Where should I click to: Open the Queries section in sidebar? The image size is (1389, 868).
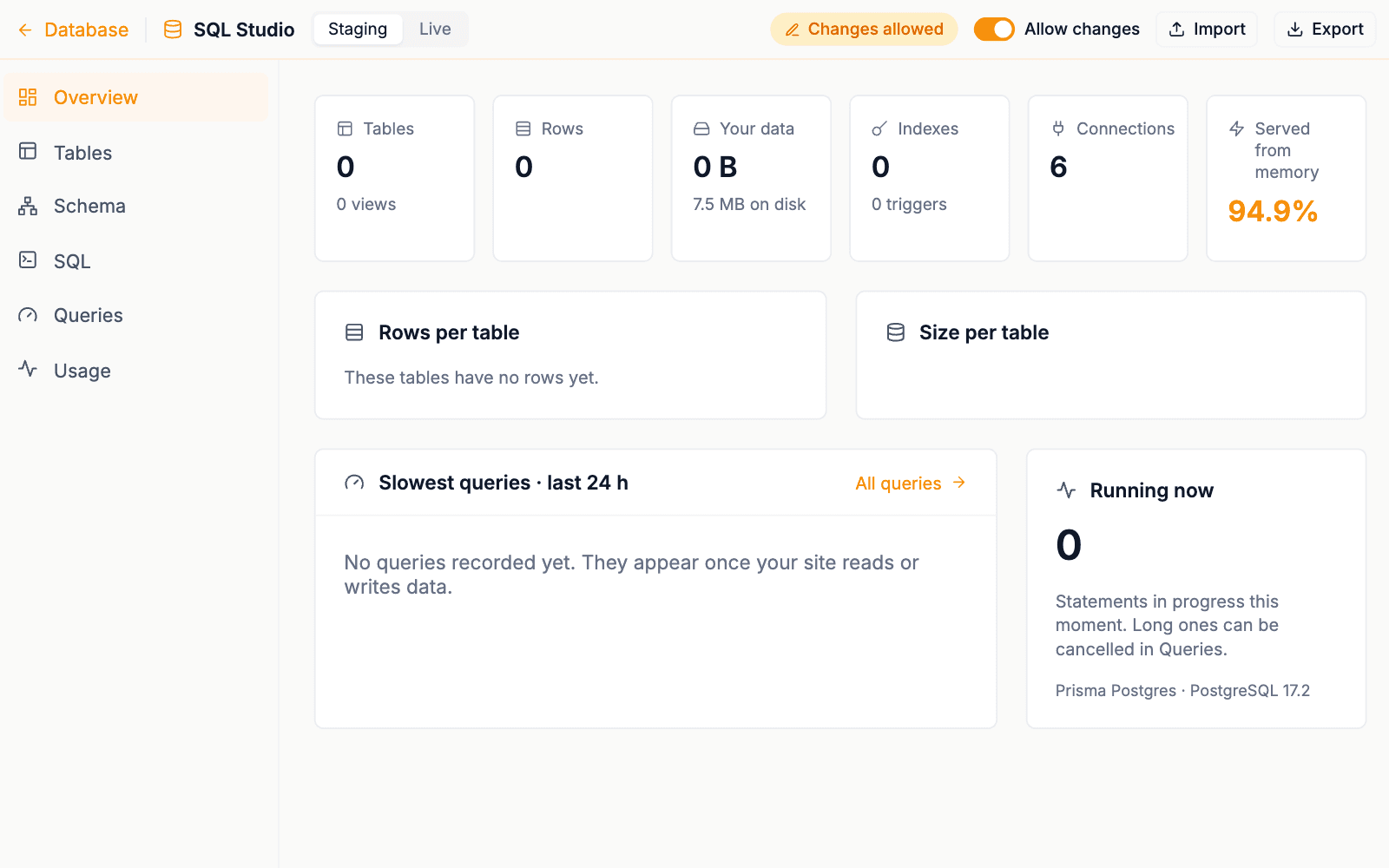(x=136, y=315)
